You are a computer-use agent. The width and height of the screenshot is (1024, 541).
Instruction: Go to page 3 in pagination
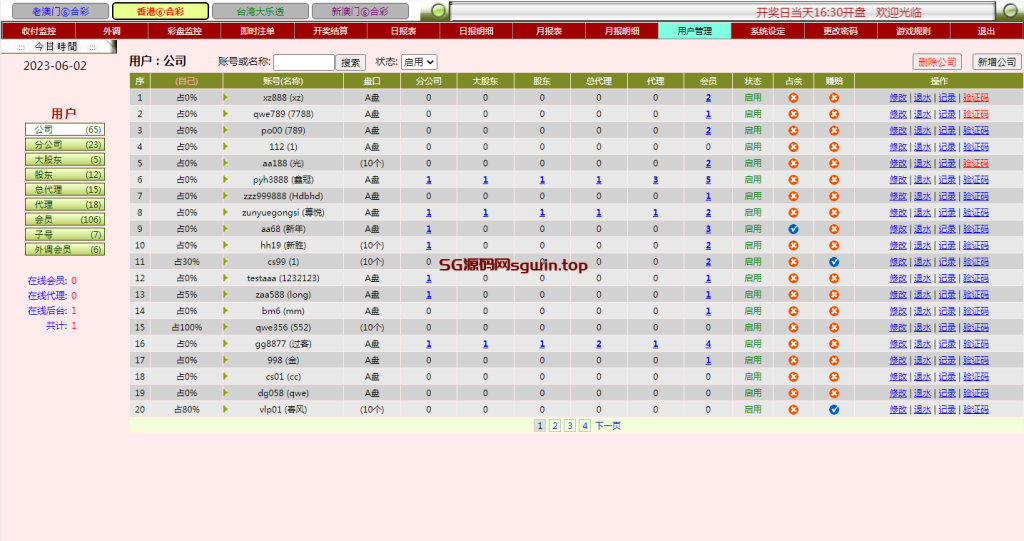[570, 426]
